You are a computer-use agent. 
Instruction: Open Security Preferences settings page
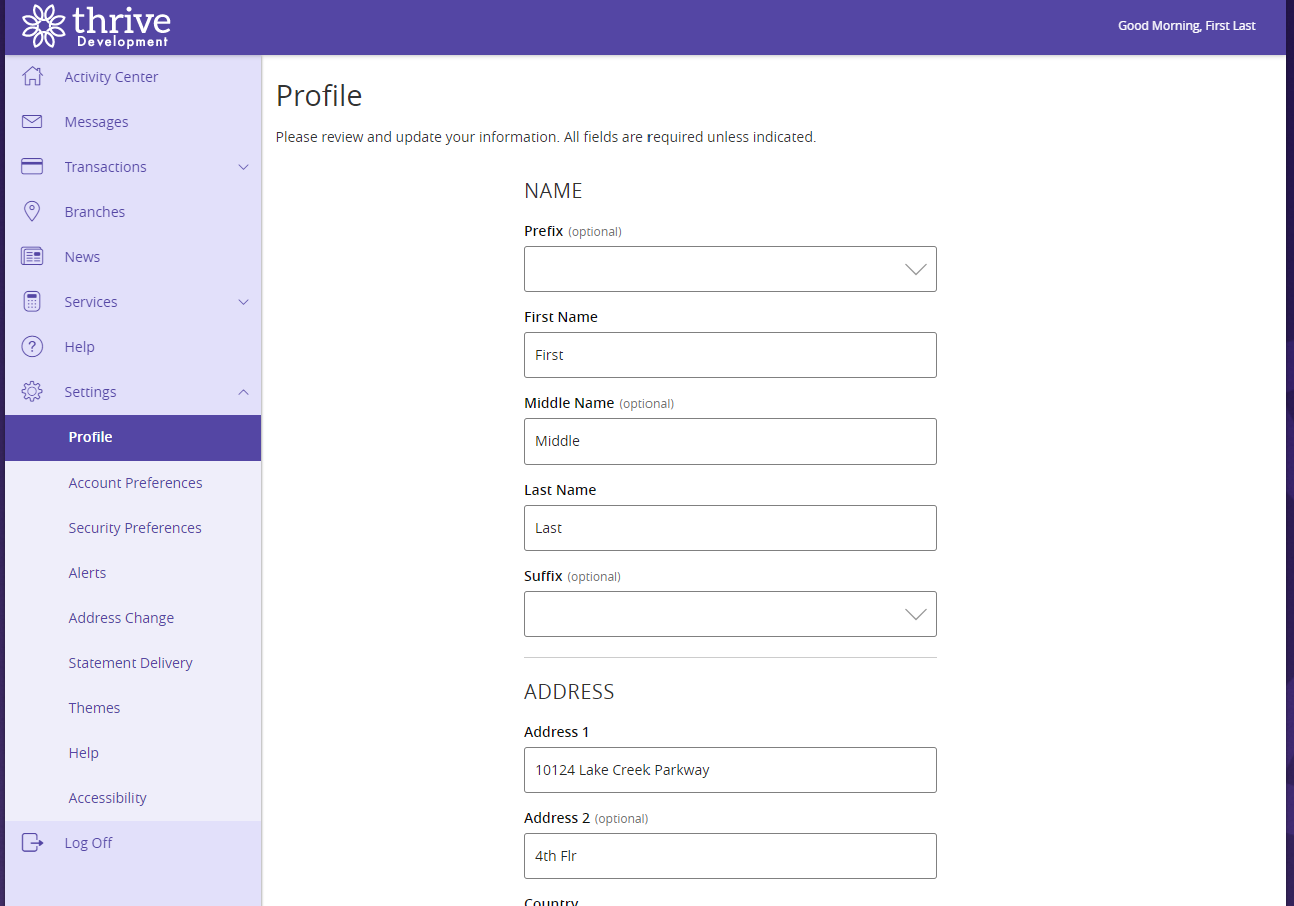click(133, 528)
